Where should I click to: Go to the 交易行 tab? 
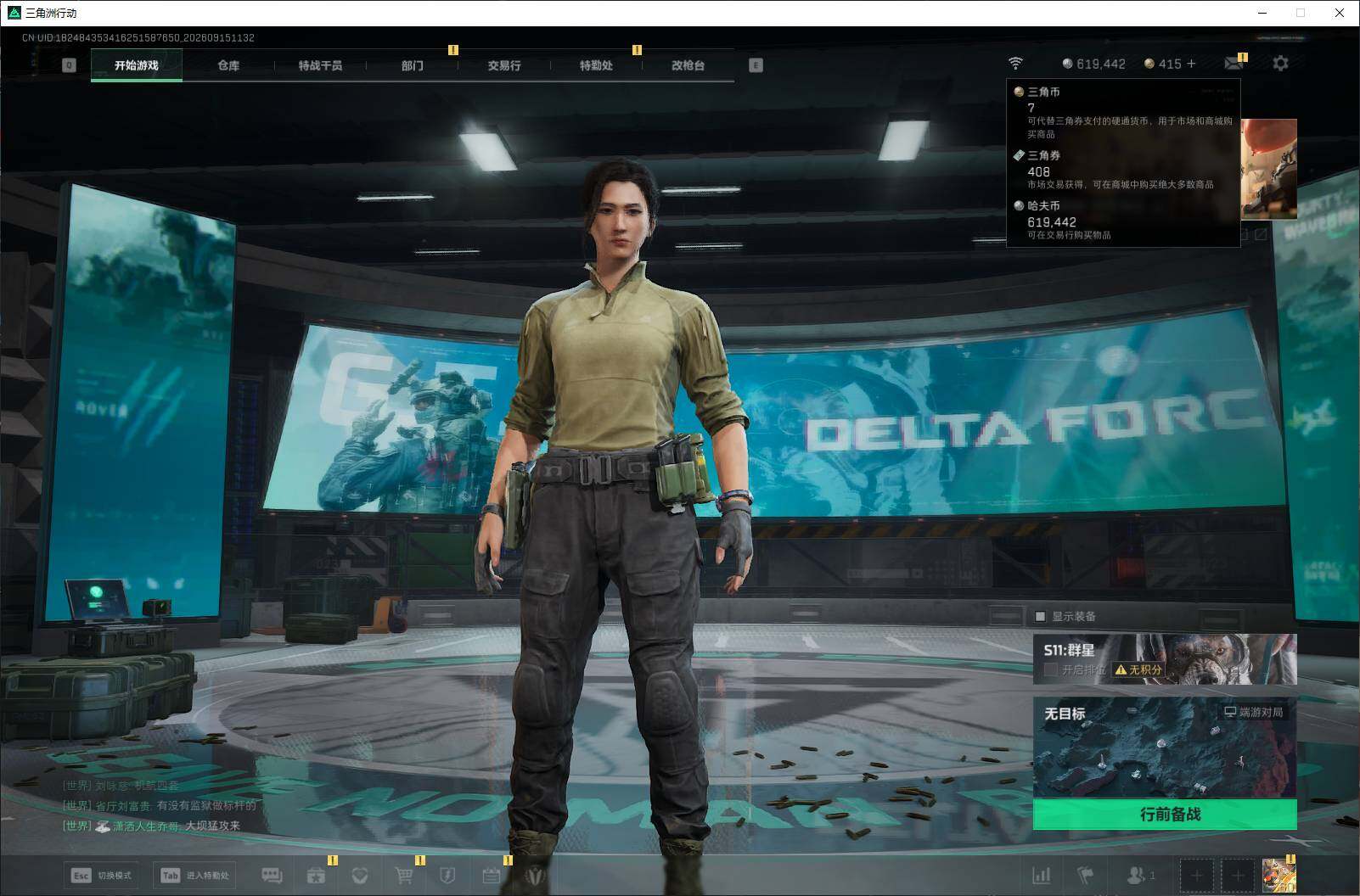pyautogui.click(x=504, y=65)
